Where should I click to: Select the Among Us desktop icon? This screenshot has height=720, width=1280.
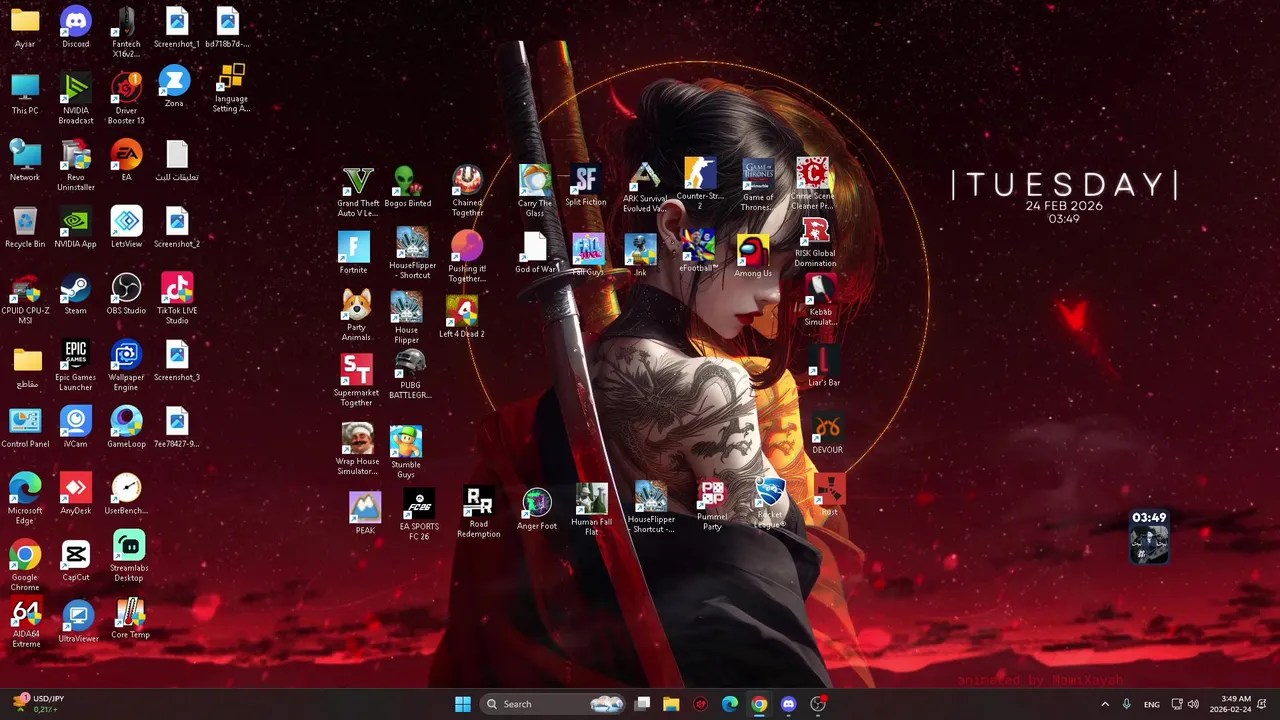tap(753, 257)
